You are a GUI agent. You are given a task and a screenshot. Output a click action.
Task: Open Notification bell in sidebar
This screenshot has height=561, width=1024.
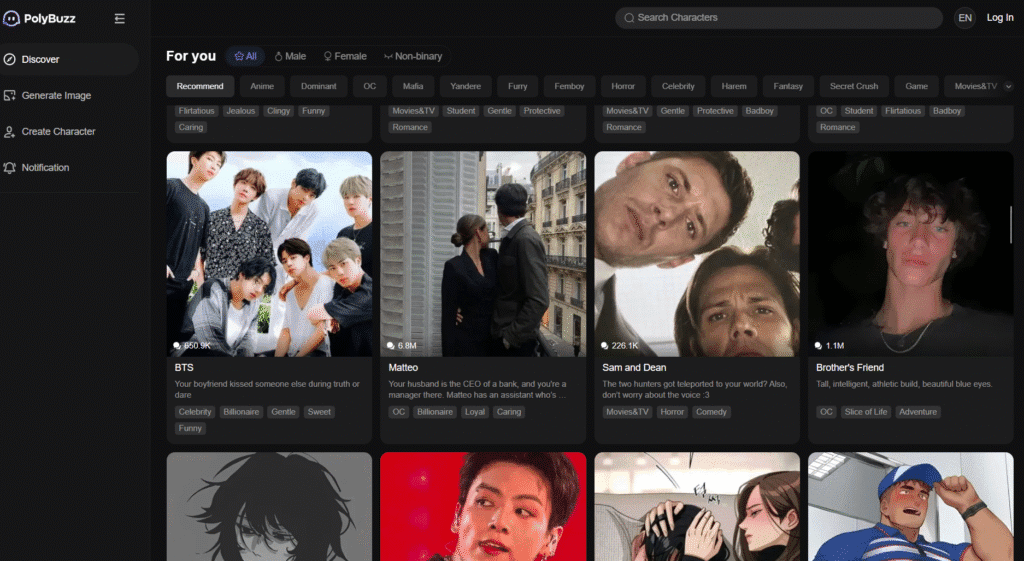click(x=10, y=167)
